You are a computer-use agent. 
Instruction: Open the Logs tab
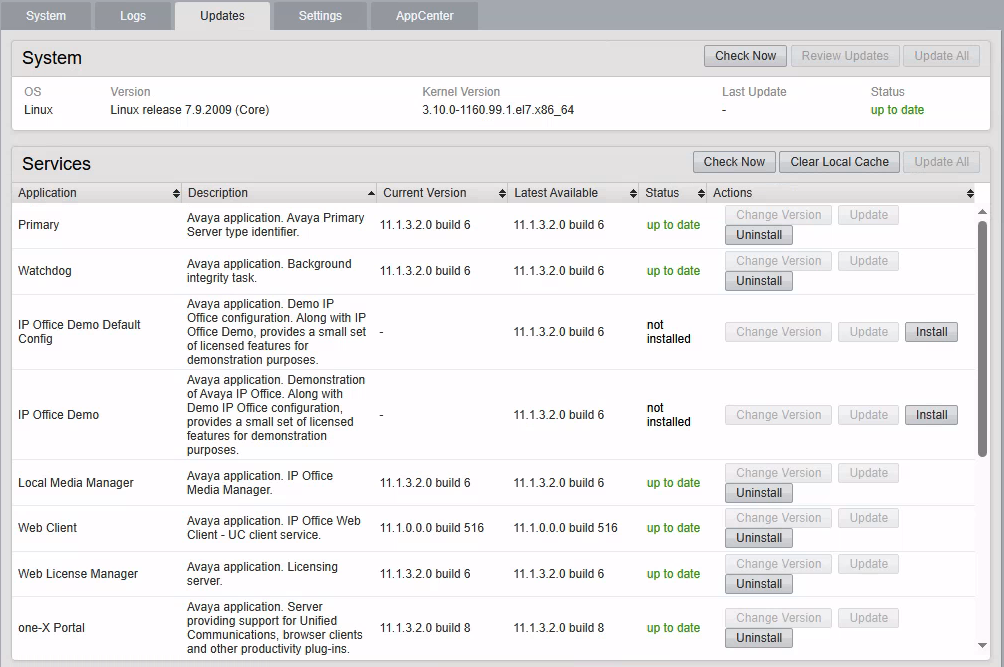click(133, 15)
